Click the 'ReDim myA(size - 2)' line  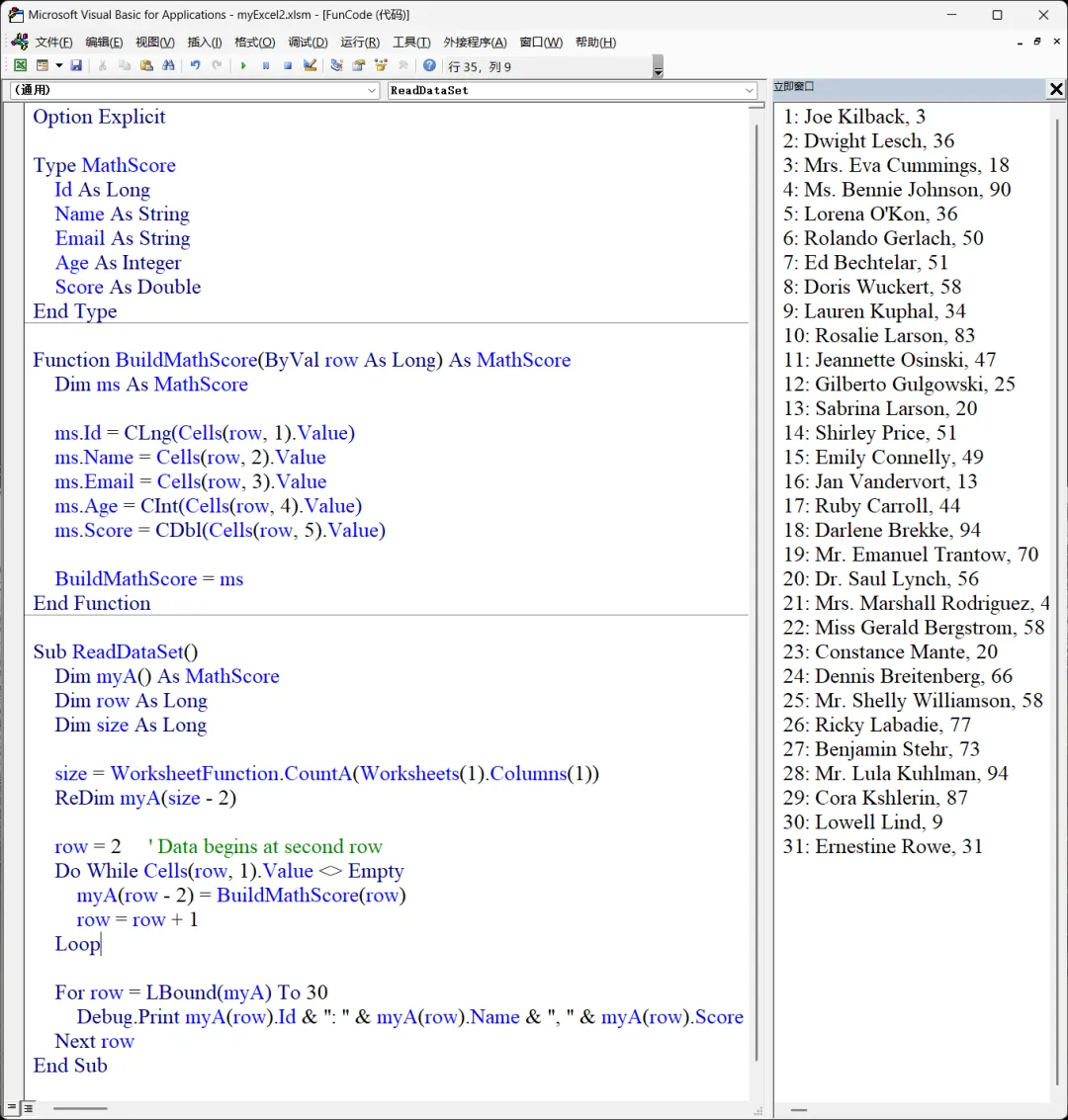coord(145,798)
